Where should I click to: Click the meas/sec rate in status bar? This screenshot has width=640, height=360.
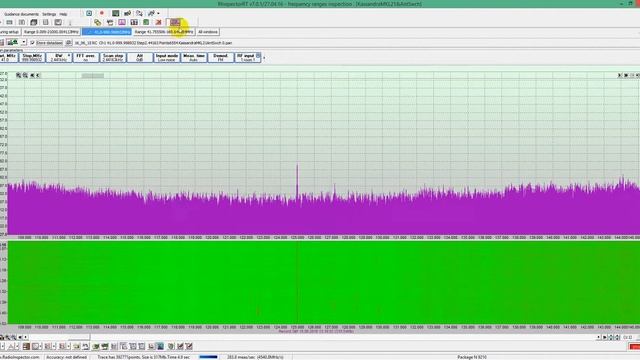[255, 357]
